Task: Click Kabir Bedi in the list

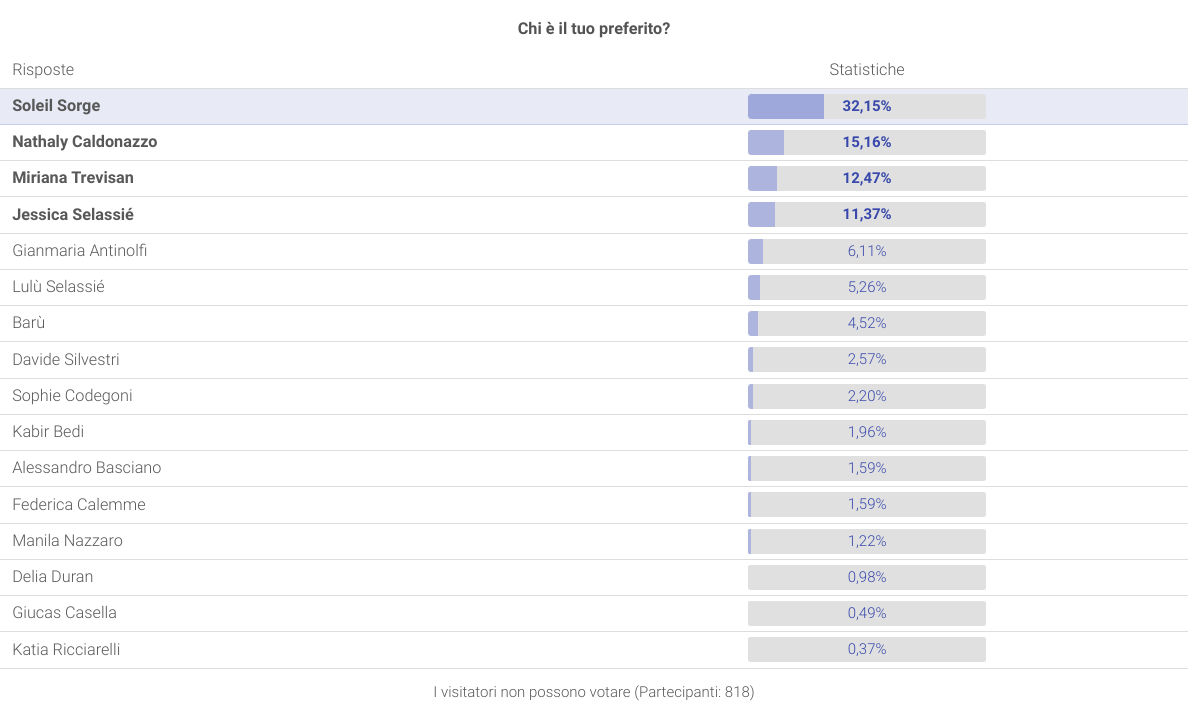Action: click(x=48, y=431)
